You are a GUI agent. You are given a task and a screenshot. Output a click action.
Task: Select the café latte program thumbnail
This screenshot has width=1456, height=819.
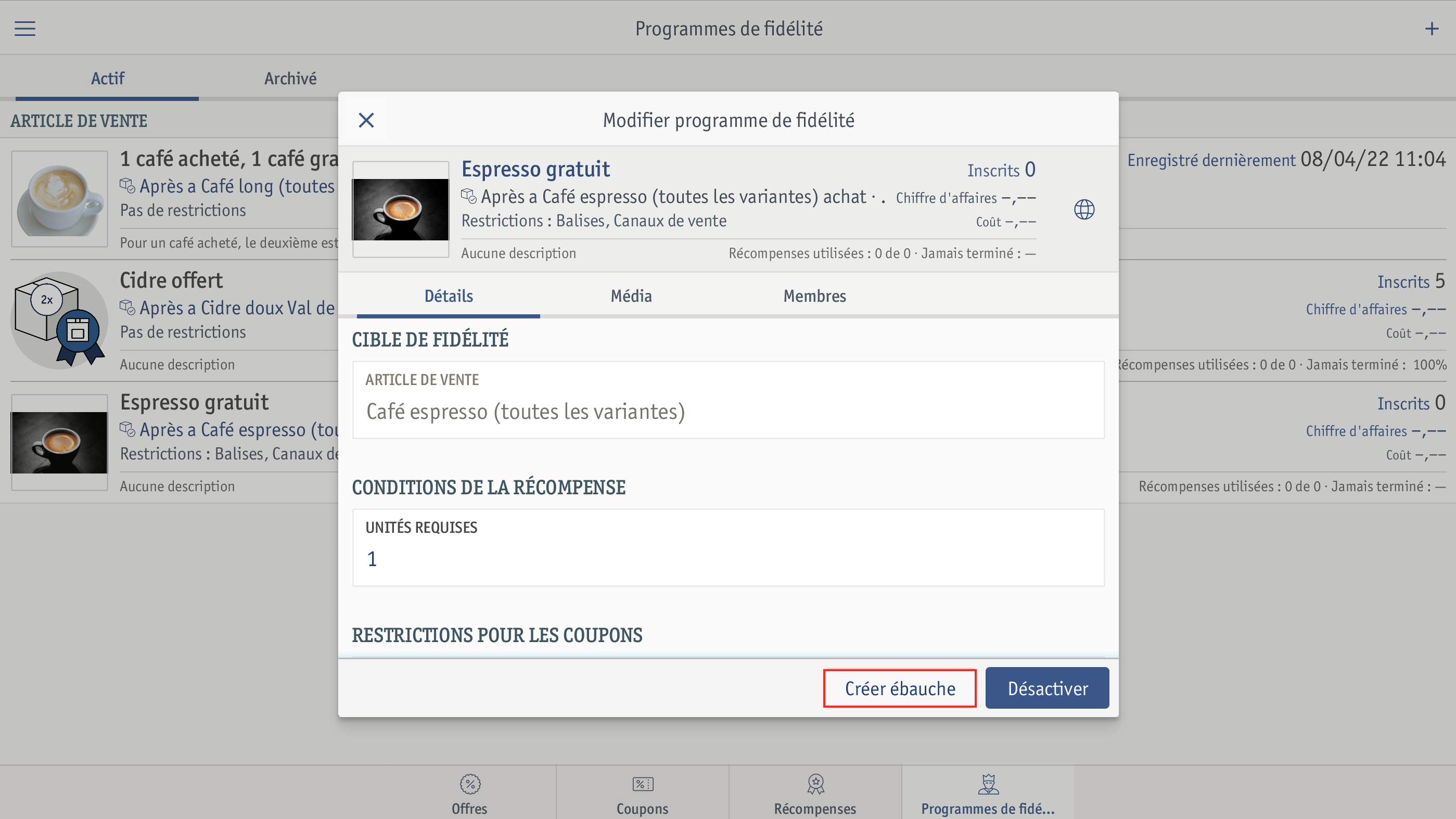point(59,199)
